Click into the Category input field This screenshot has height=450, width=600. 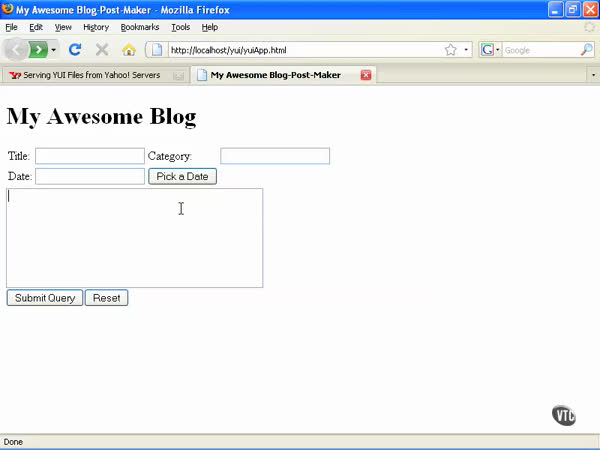(x=275, y=156)
